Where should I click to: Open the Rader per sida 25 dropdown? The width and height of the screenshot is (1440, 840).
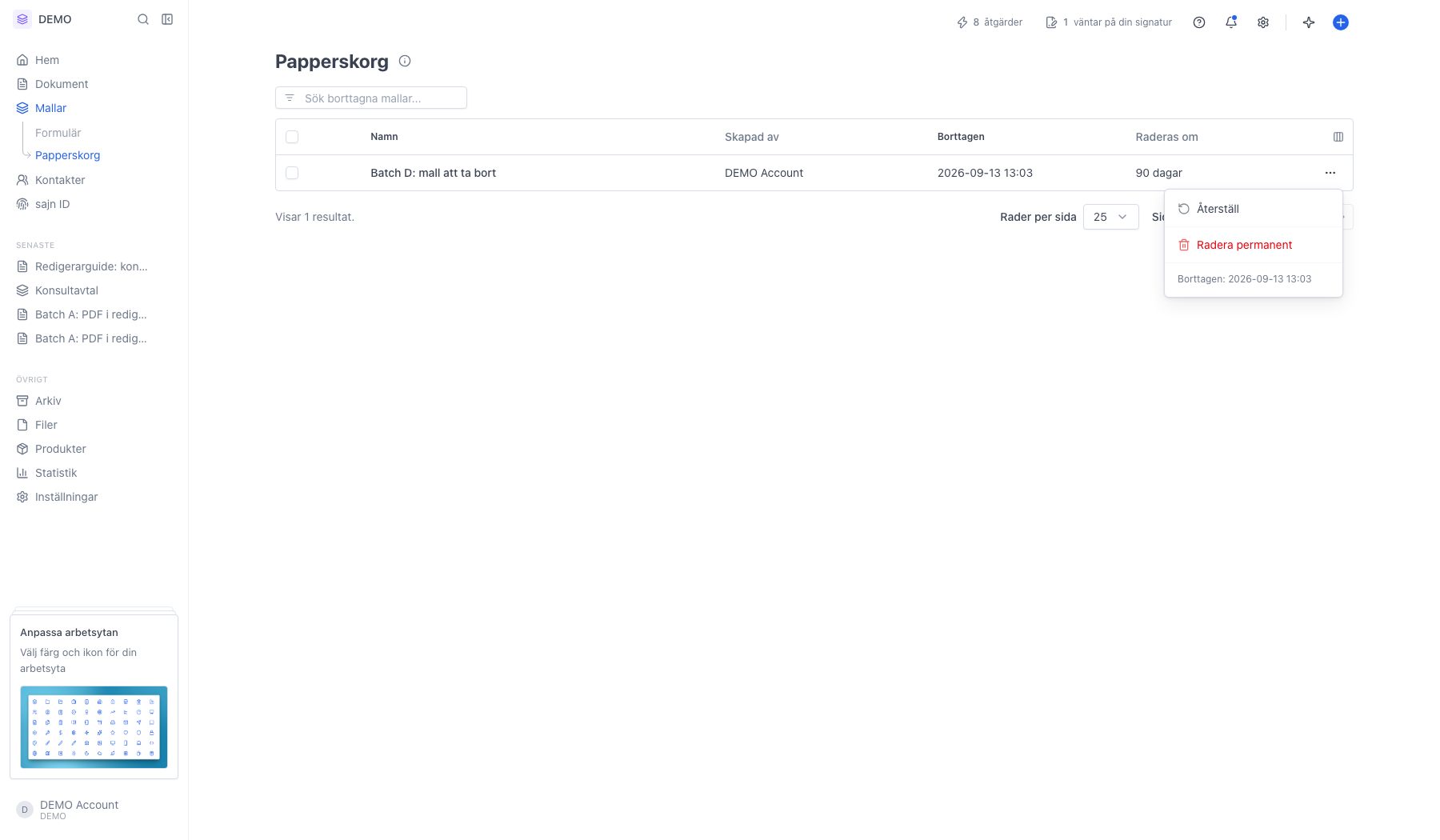(x=1110, y=217)
